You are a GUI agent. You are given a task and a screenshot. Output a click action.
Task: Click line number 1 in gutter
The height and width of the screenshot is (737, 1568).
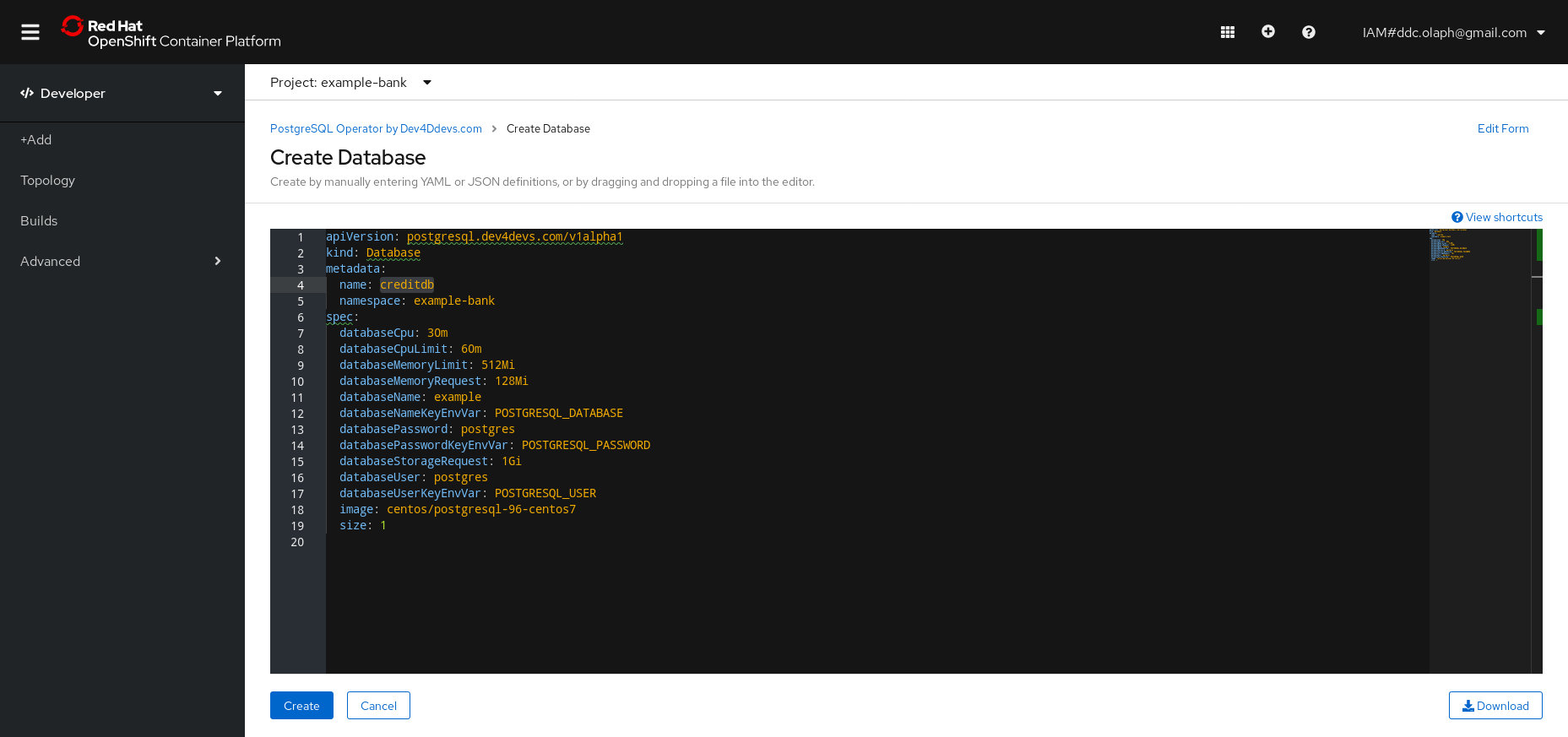click(301, 237)
